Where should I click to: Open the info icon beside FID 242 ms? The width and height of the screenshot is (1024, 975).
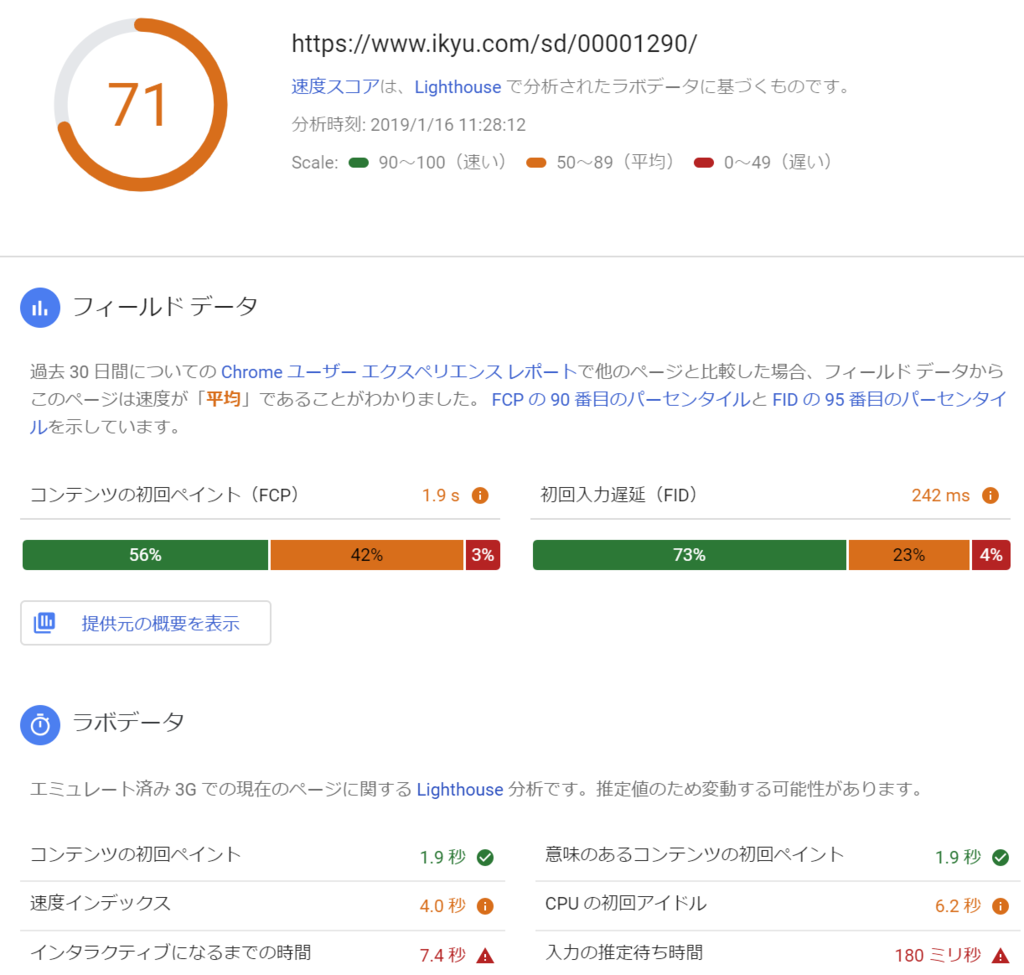[989, 494]
